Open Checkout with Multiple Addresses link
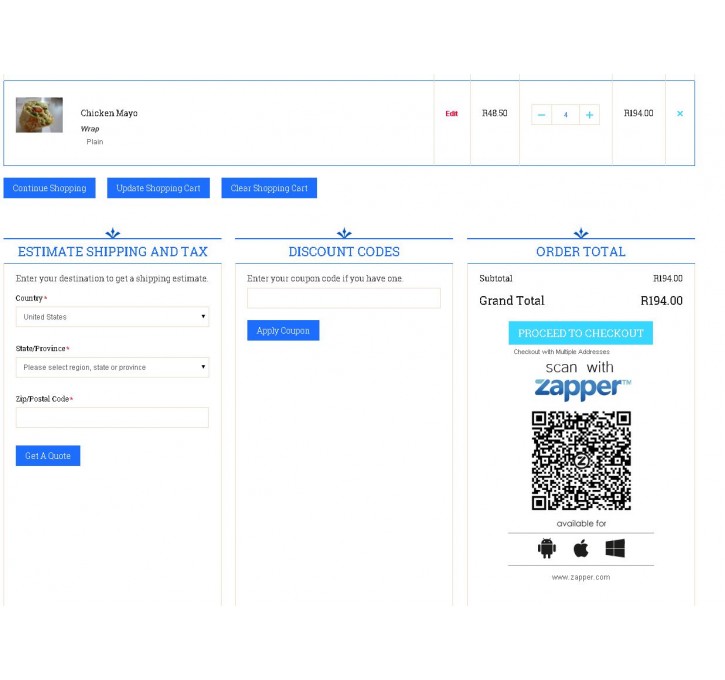The width and height of the screenshot is (725, 680). [x=561, y=352]
